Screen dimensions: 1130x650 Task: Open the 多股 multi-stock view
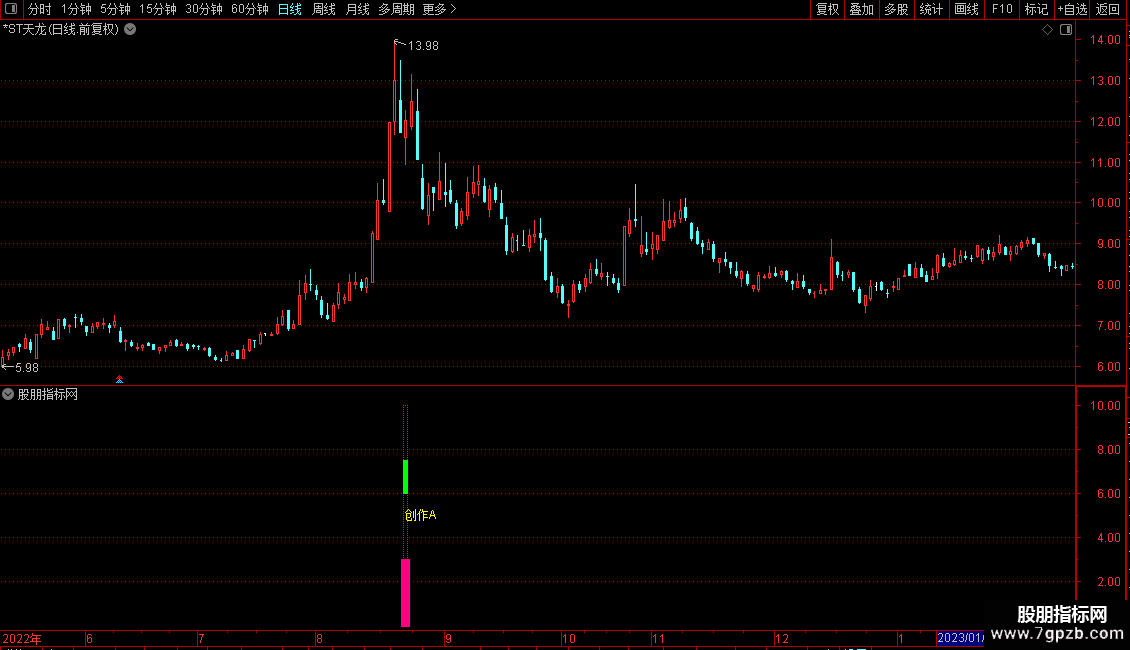pyautogui.click(x=896, y=9)
